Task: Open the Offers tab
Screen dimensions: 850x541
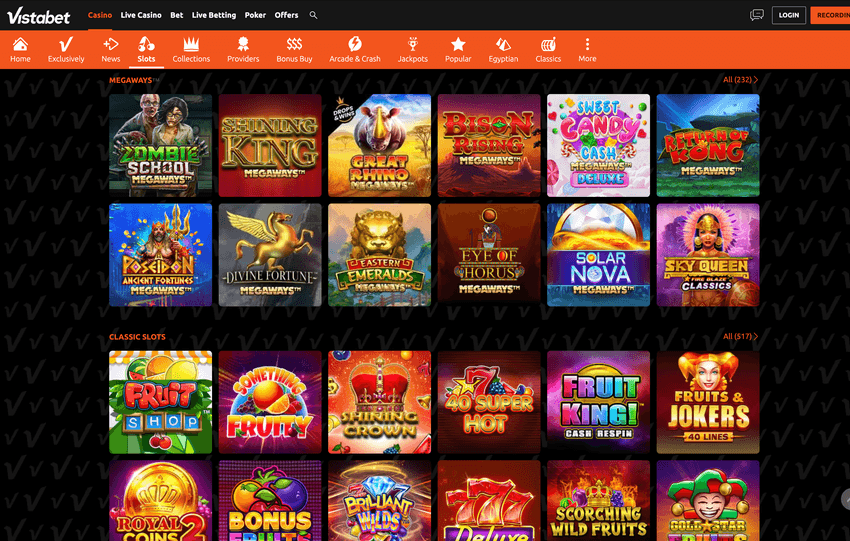Action: 286,15
